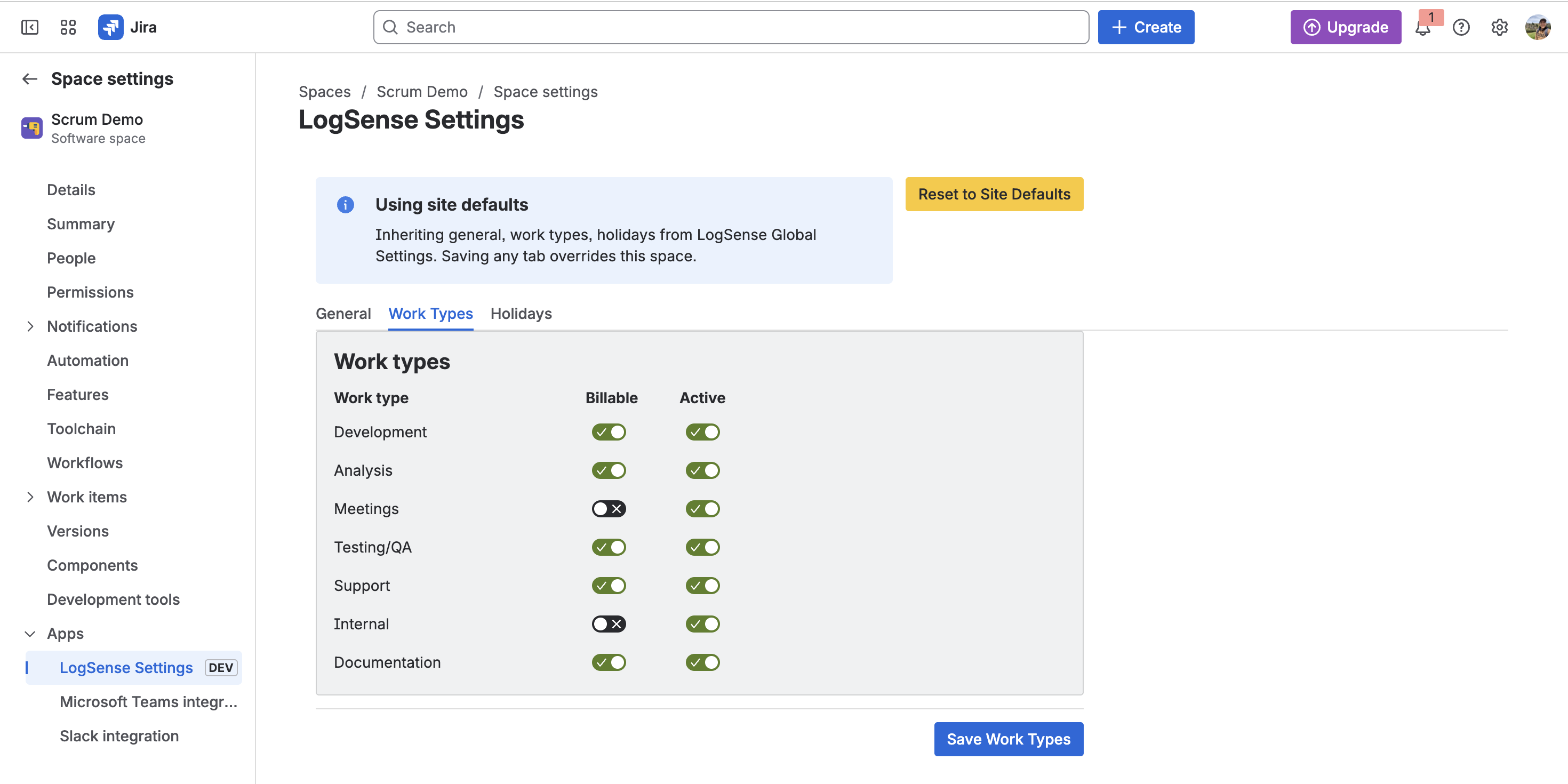Toggle Active for Support
The height and width of the screenshot is (784, 1568).
click(x=702, y=585)
